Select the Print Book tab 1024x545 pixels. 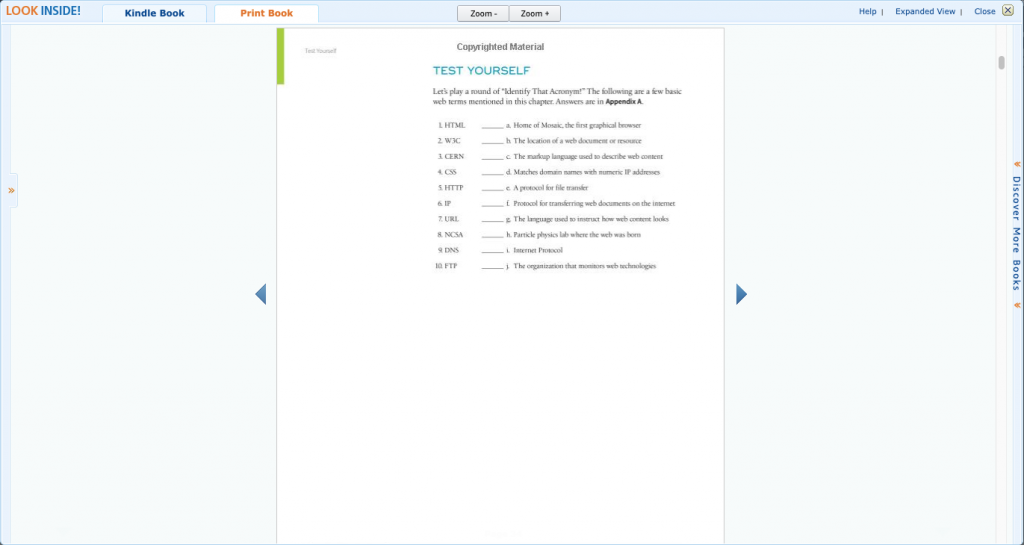(x=266, y=14)
